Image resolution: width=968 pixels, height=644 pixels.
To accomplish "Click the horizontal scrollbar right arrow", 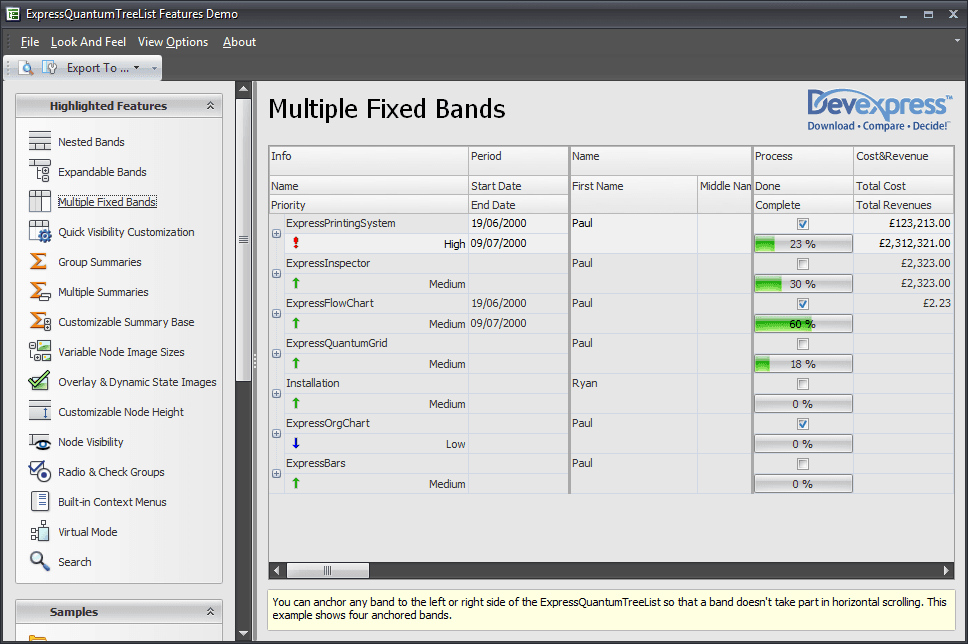I will (x=946, y=571).
